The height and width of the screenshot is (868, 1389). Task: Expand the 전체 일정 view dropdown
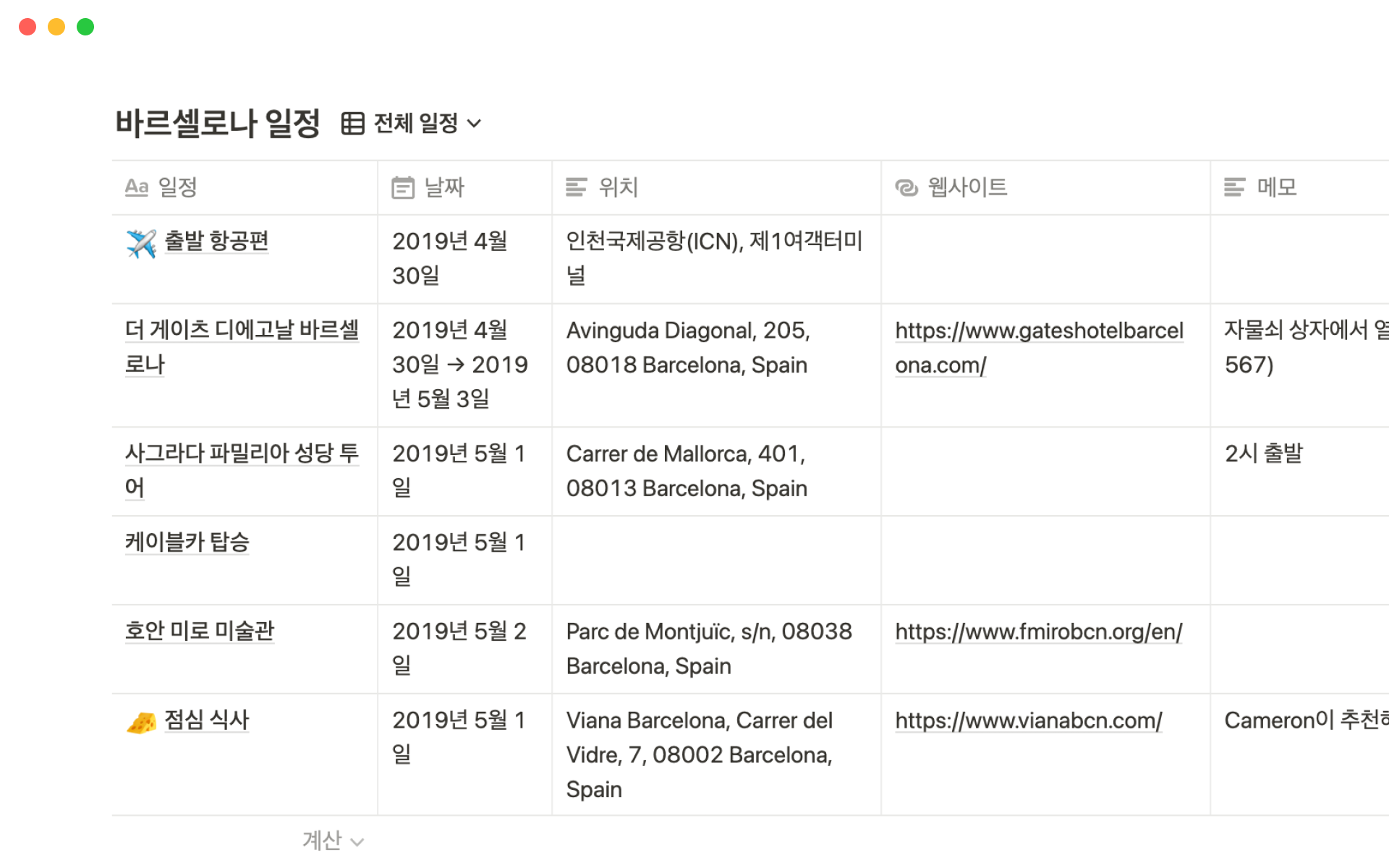[x=474, y=124]
